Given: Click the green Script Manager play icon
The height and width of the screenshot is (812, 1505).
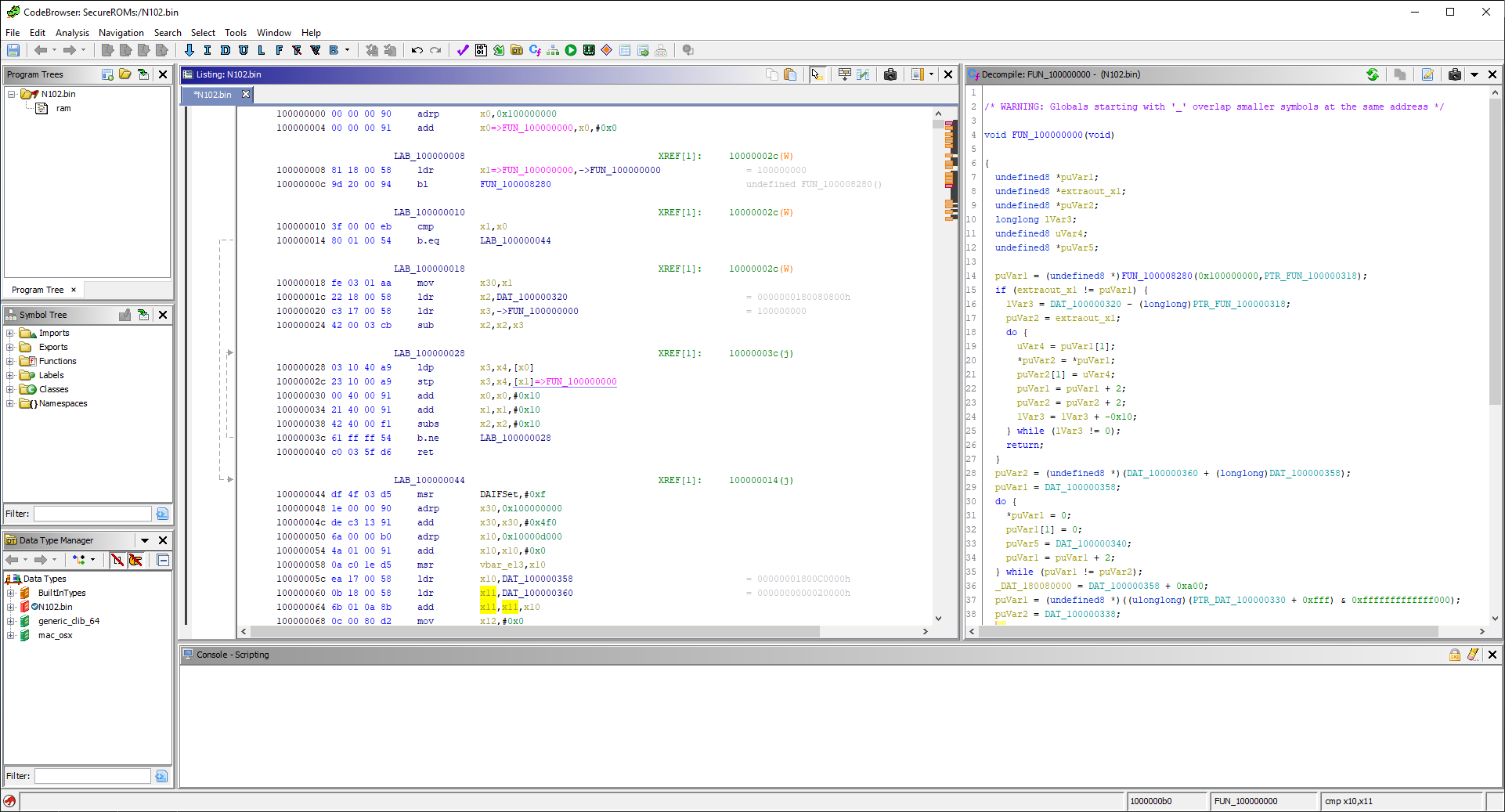Looking at the screenshot, I should click(571, 50).
